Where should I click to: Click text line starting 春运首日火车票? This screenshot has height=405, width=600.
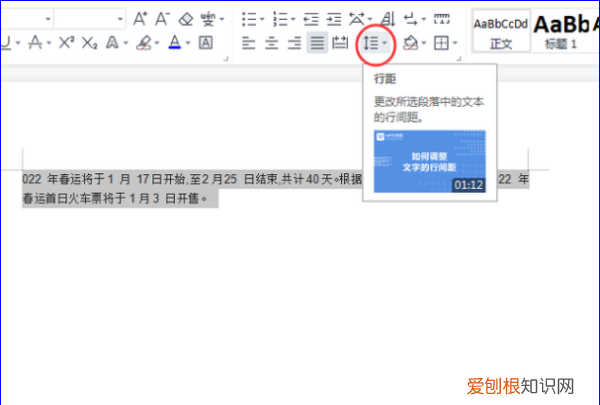(x=115, y=198)
